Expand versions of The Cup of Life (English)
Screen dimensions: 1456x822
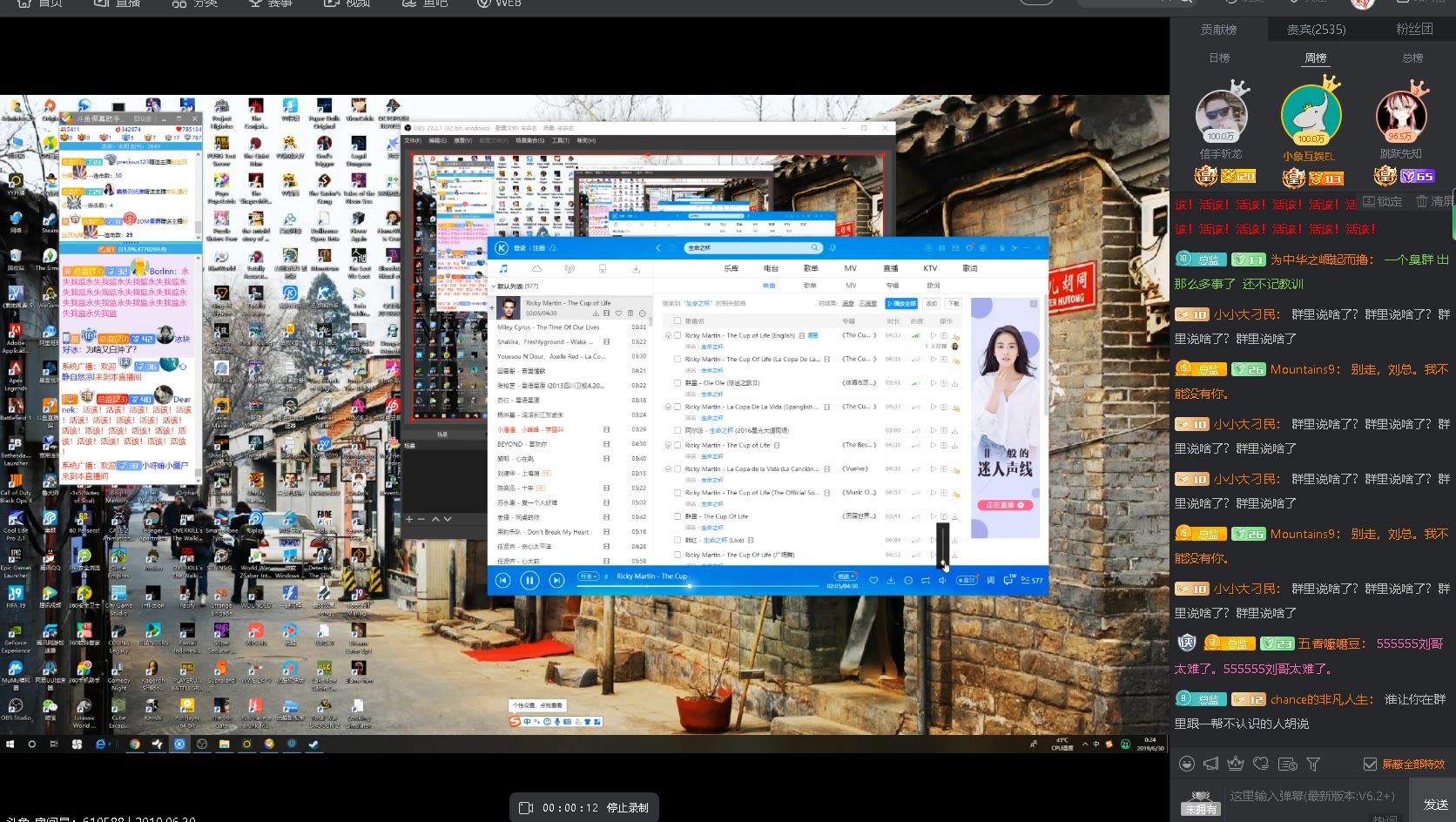pyautogui.click(x=669, y=335)
